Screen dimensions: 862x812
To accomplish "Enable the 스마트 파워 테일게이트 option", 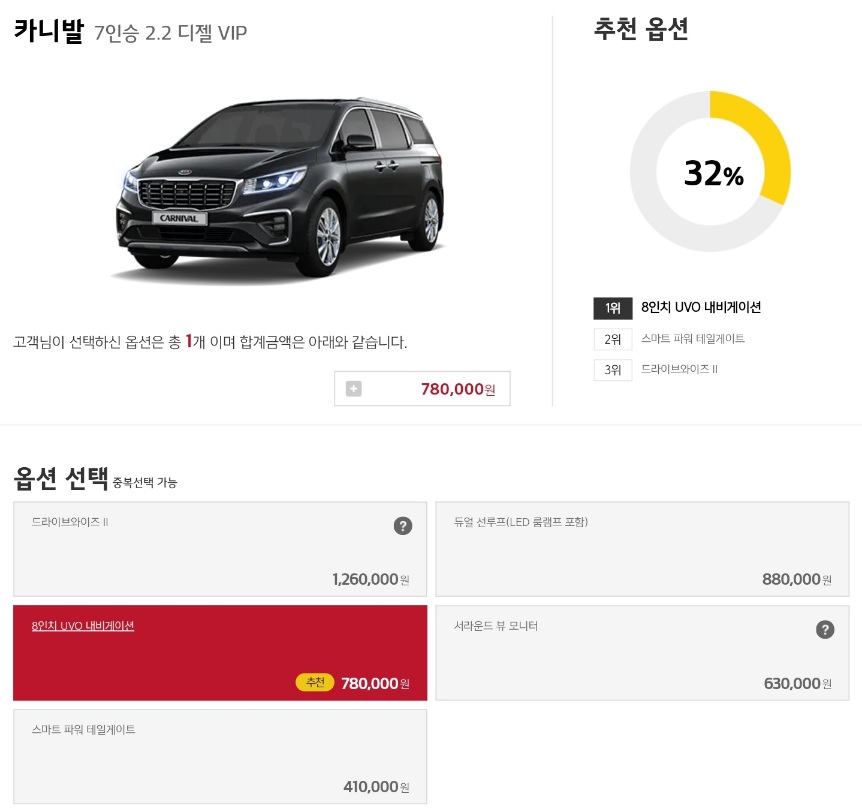I will pos(218,756).
